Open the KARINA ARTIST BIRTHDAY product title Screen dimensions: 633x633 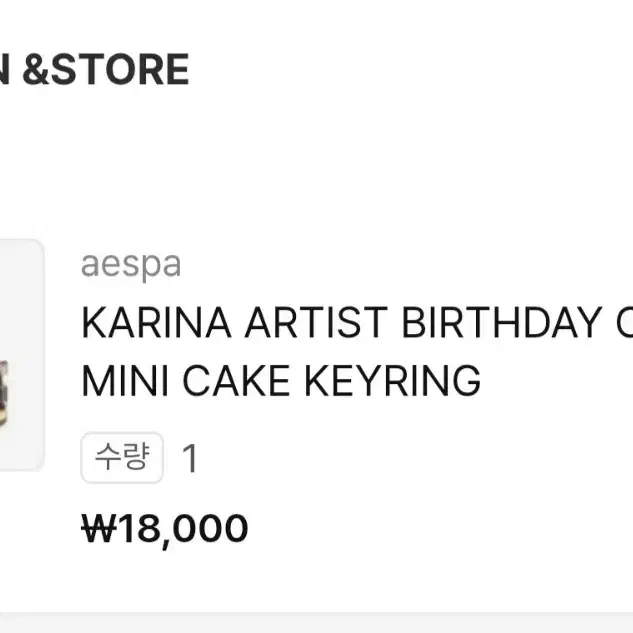coord(357,323)
